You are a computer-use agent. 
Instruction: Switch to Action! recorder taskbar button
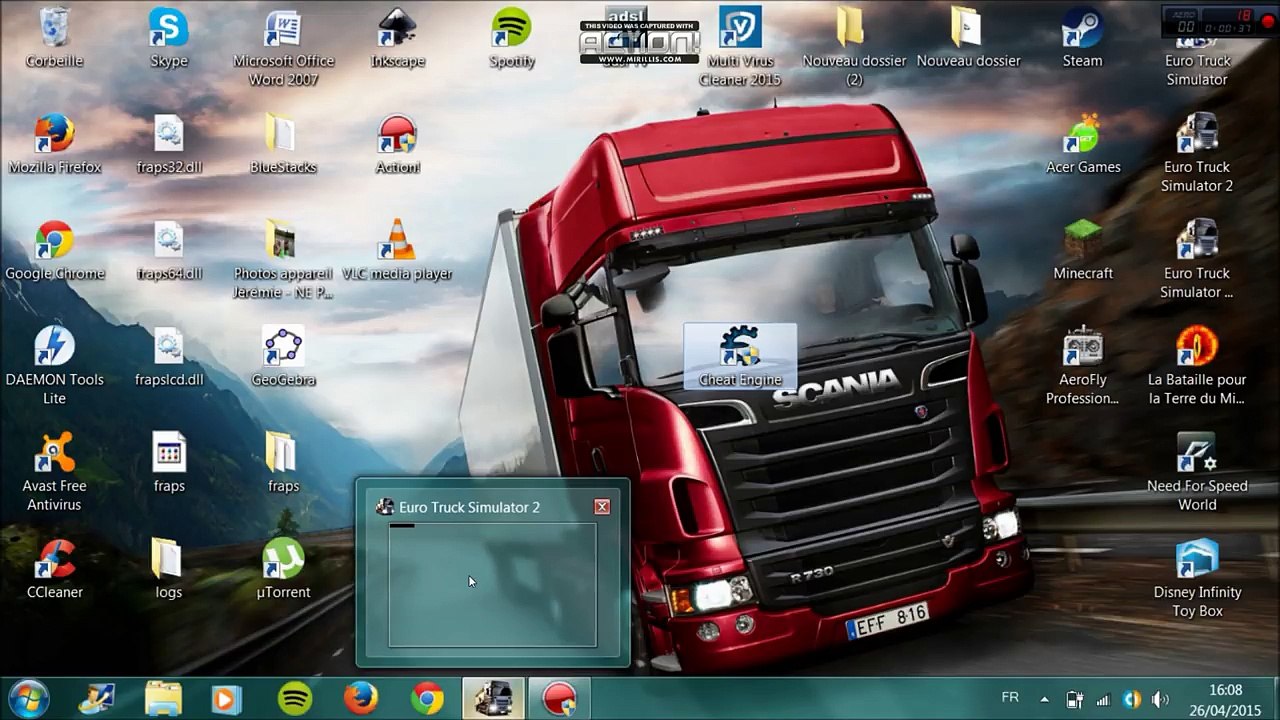tap(558, 698)
